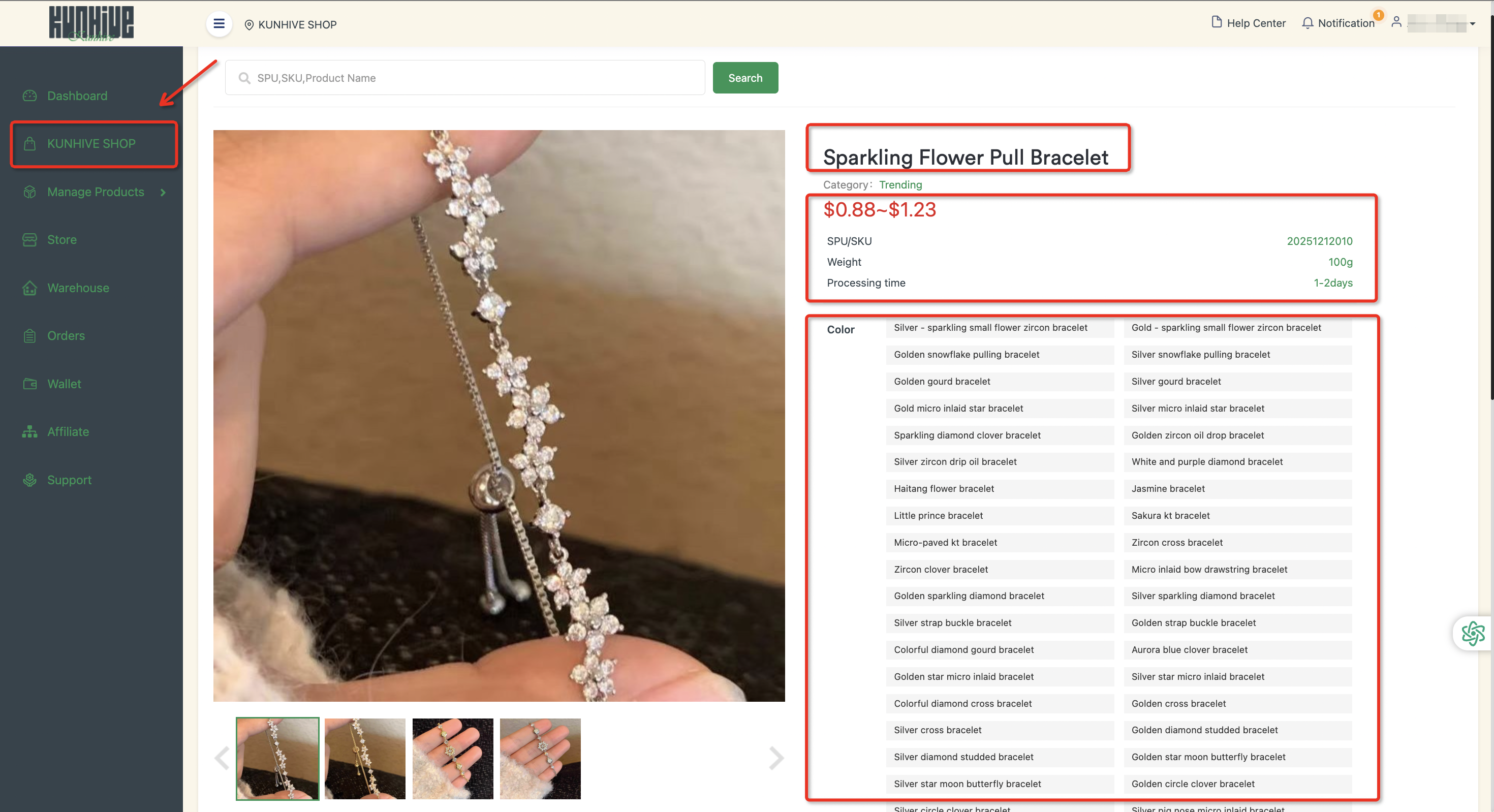Open Wallet from the sidebar
This screenshot has height=812, width=1494.
pyautogui.click(x=64, y=384)
